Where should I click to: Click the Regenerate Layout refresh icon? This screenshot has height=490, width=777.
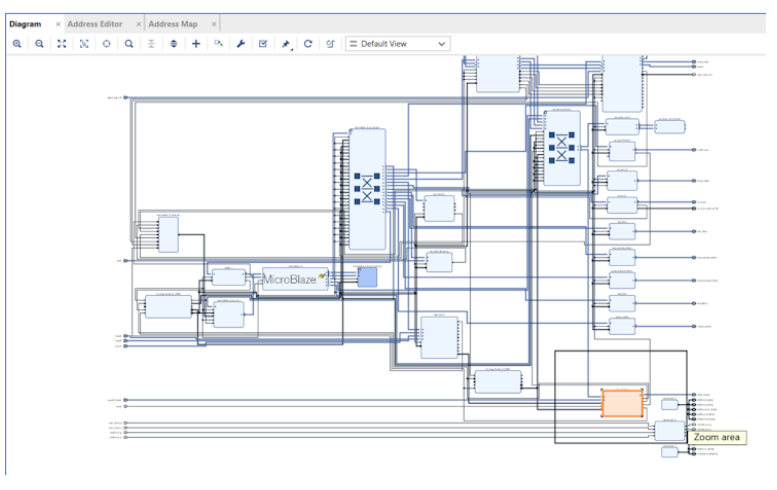pos(308,44)
